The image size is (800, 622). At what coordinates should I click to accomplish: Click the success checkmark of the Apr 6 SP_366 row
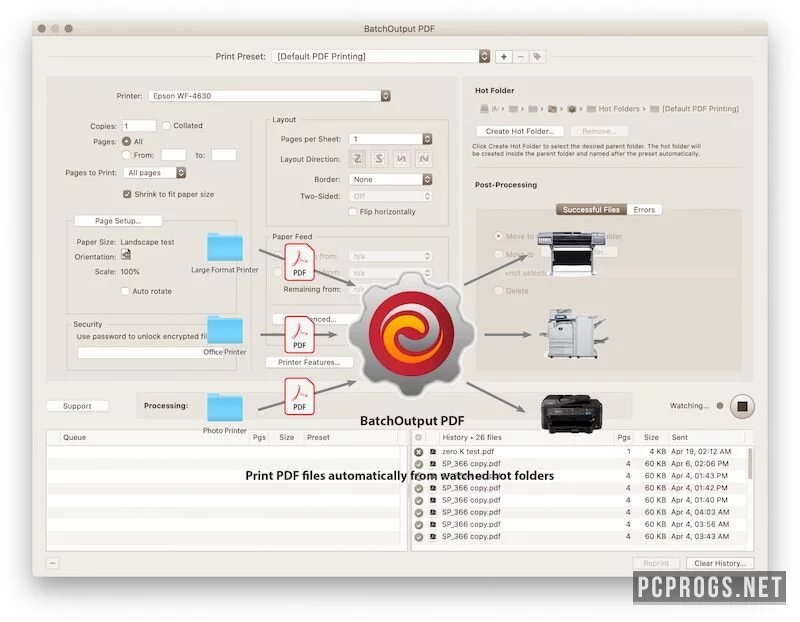(418, 464)
